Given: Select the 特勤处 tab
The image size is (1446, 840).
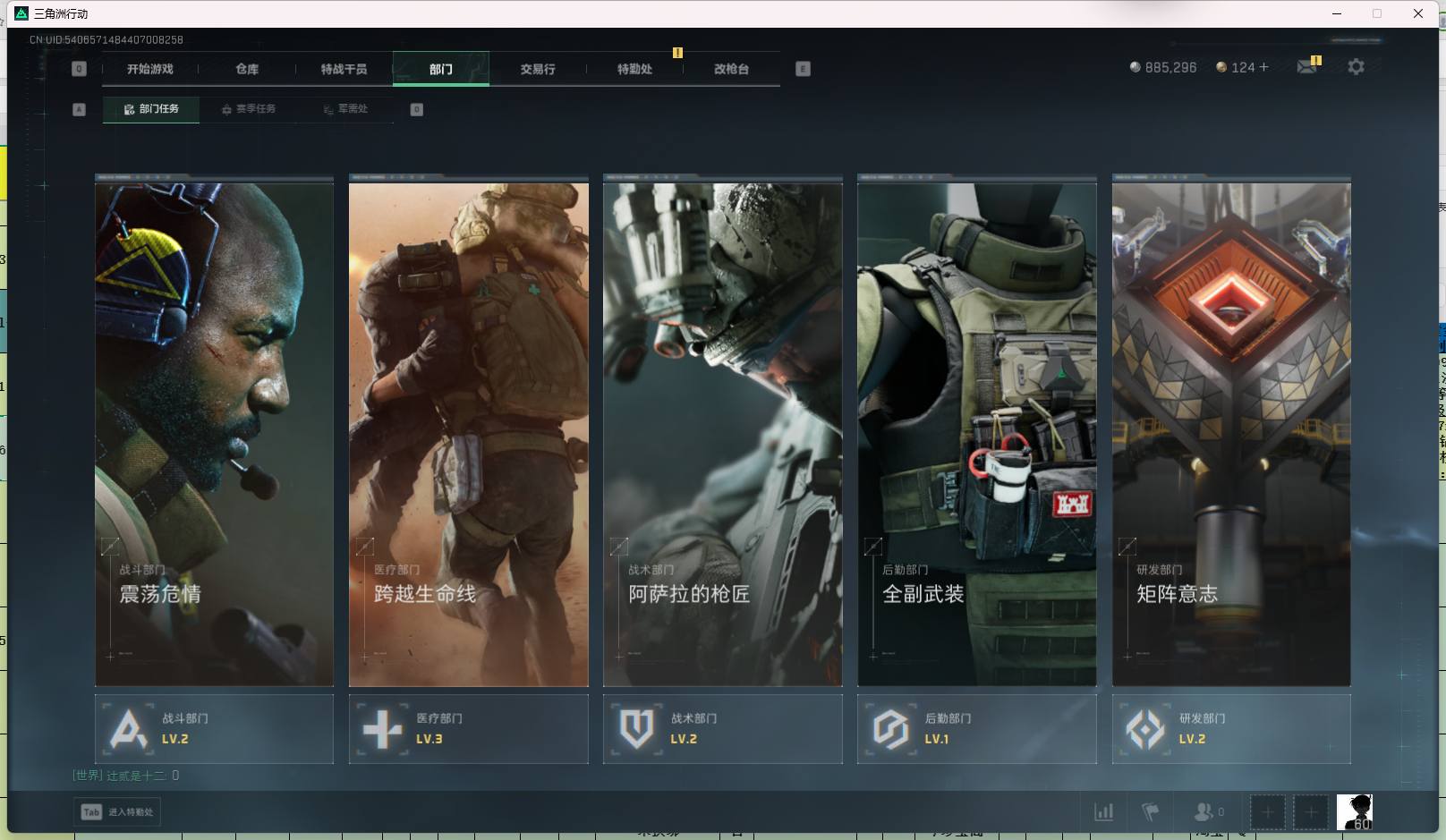Looking at the screenshot, I should click(634, 69).
